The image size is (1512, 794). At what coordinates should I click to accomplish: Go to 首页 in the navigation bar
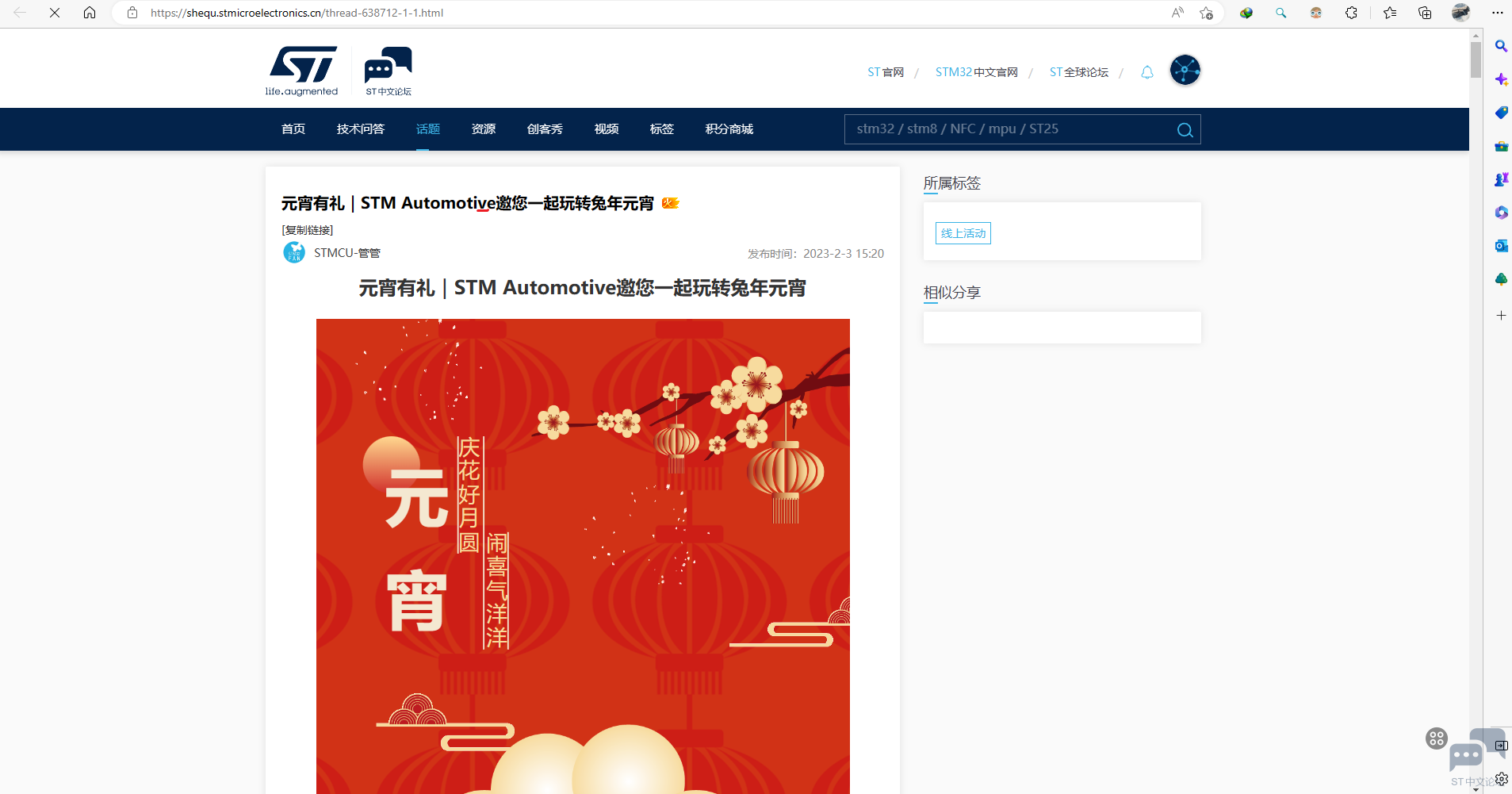pyautogui.click(x=293, y=129)
